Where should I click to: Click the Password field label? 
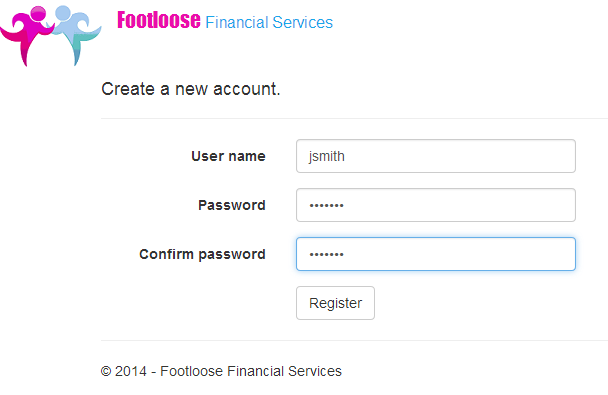[x=231, y=205]
